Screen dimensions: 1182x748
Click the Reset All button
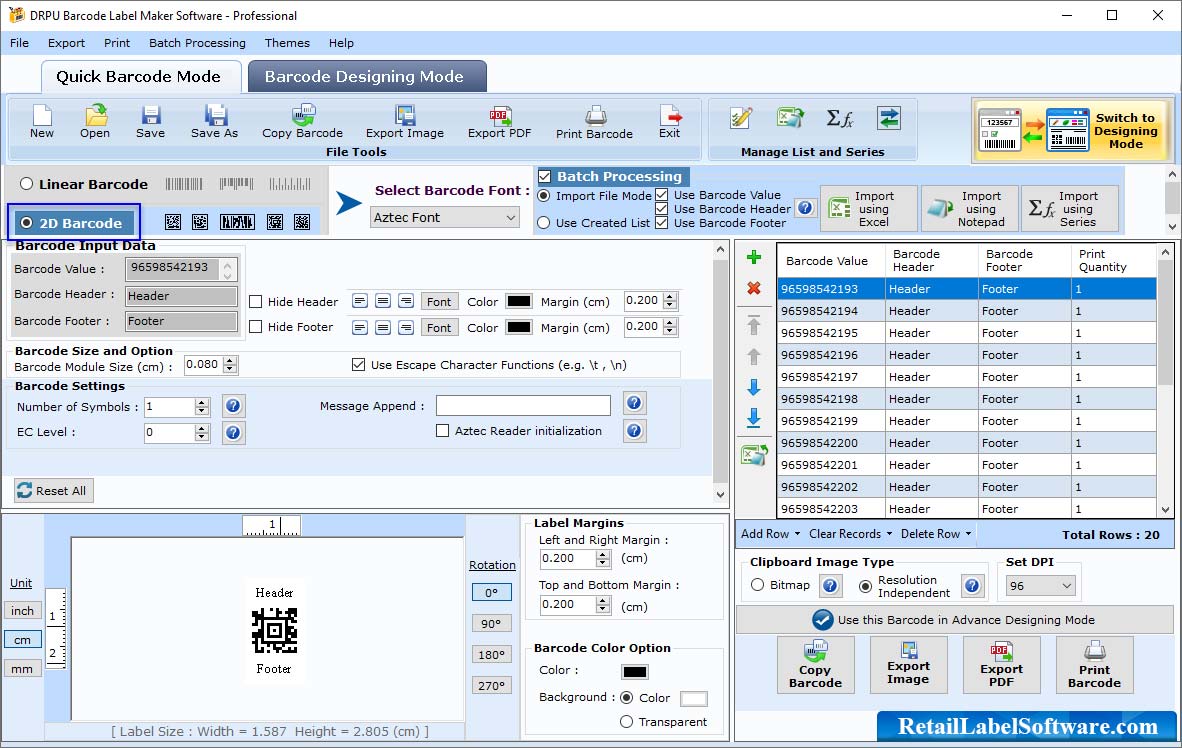(x=53, y=491)
